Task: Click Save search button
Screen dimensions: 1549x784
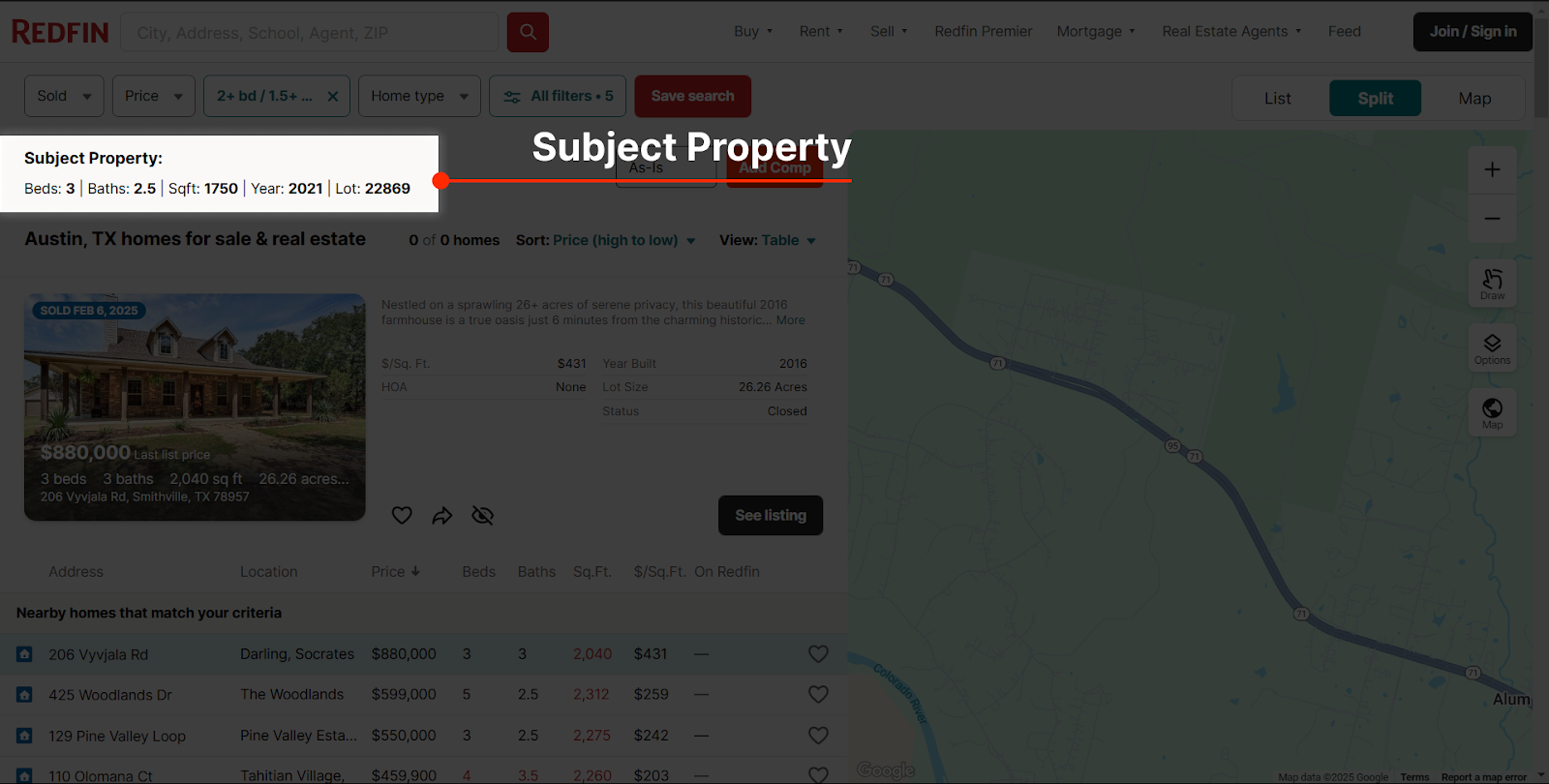Action: [x=692, y=96]
